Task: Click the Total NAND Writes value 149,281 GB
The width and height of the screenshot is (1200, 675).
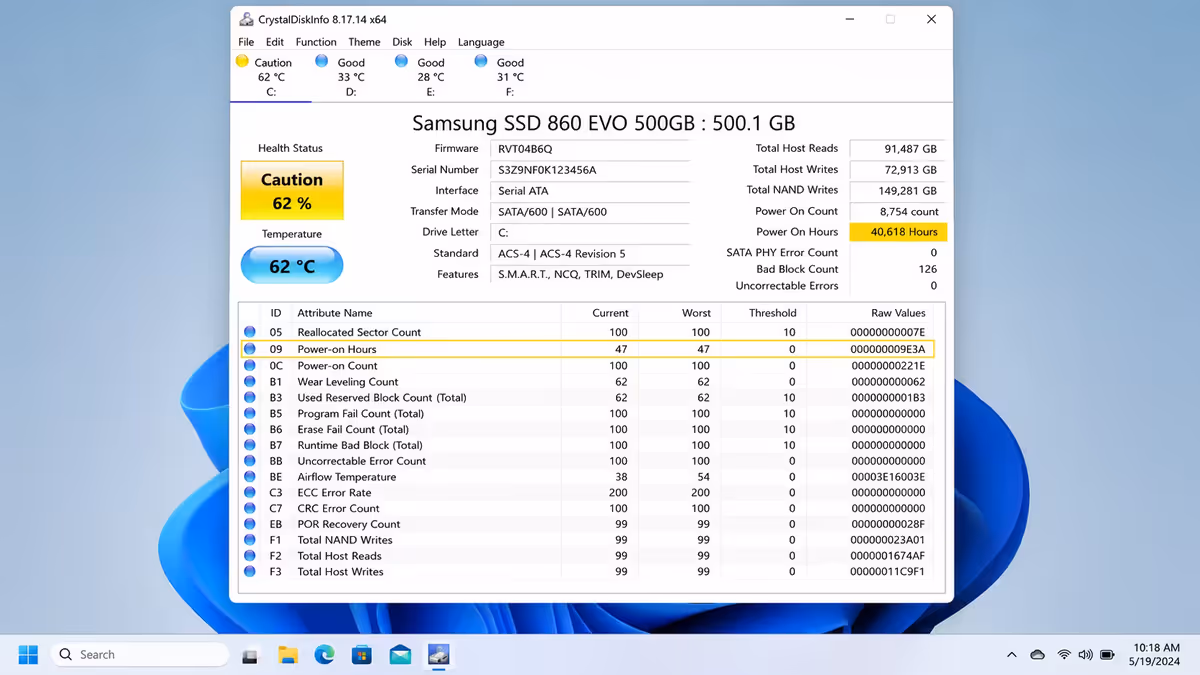Action: point(897,191)
